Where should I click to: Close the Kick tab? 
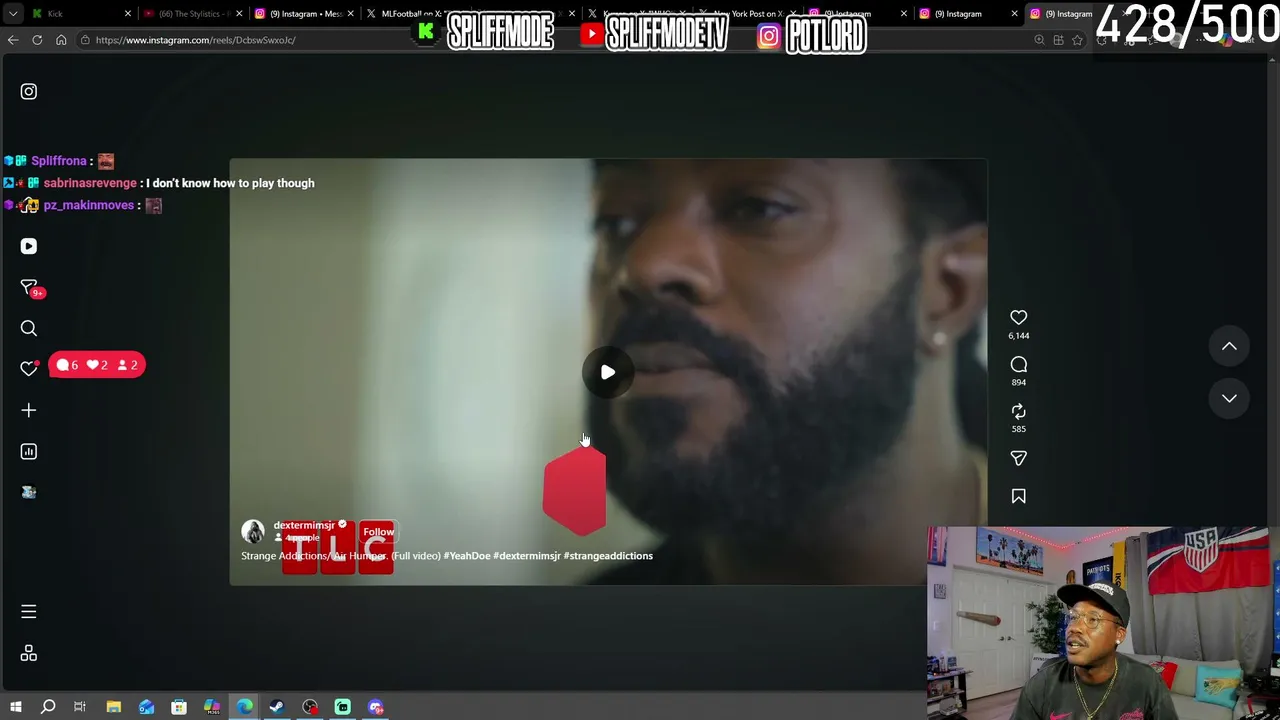click(128, 14)
